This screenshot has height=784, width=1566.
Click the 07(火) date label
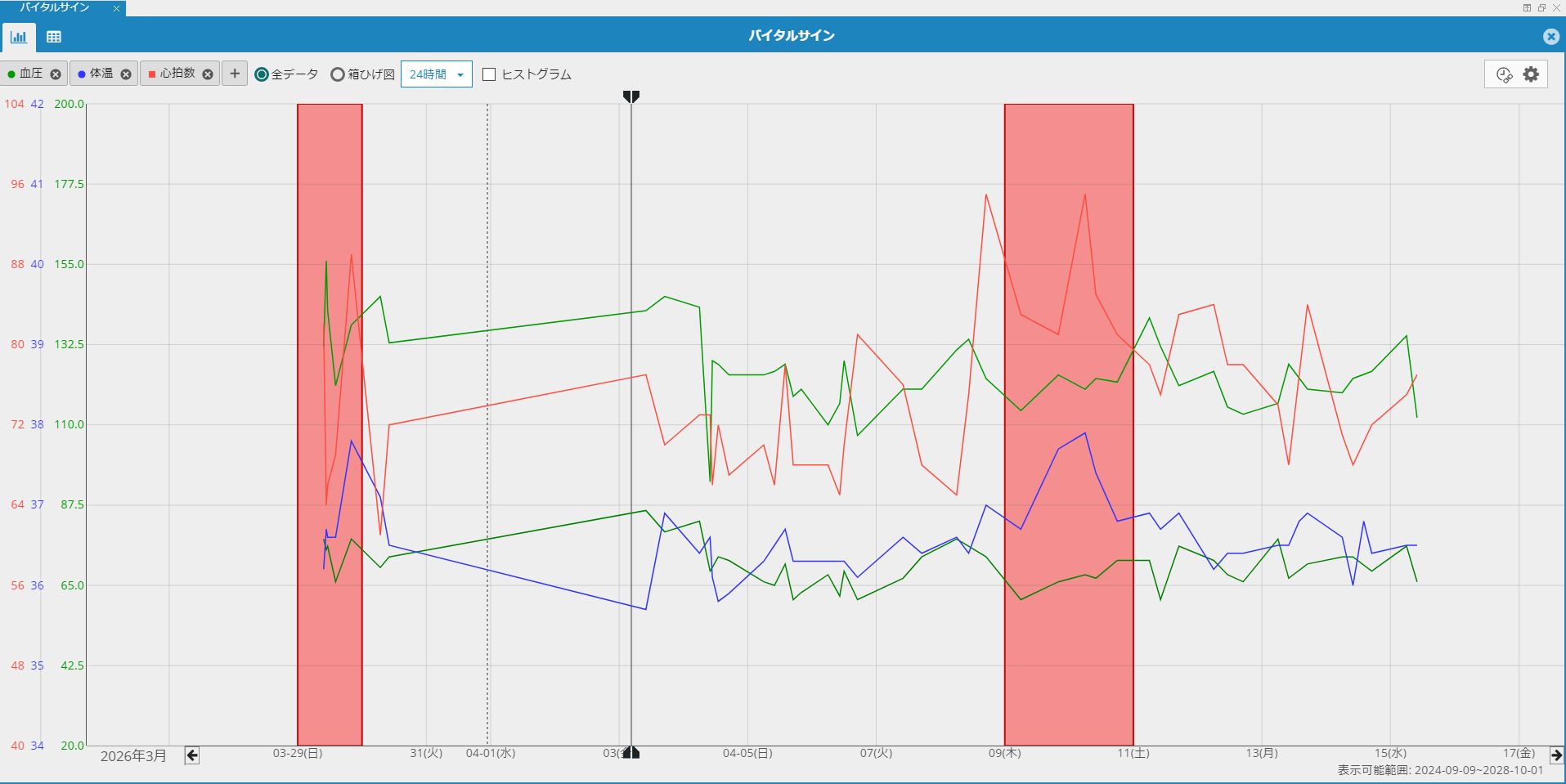point(876,753)
